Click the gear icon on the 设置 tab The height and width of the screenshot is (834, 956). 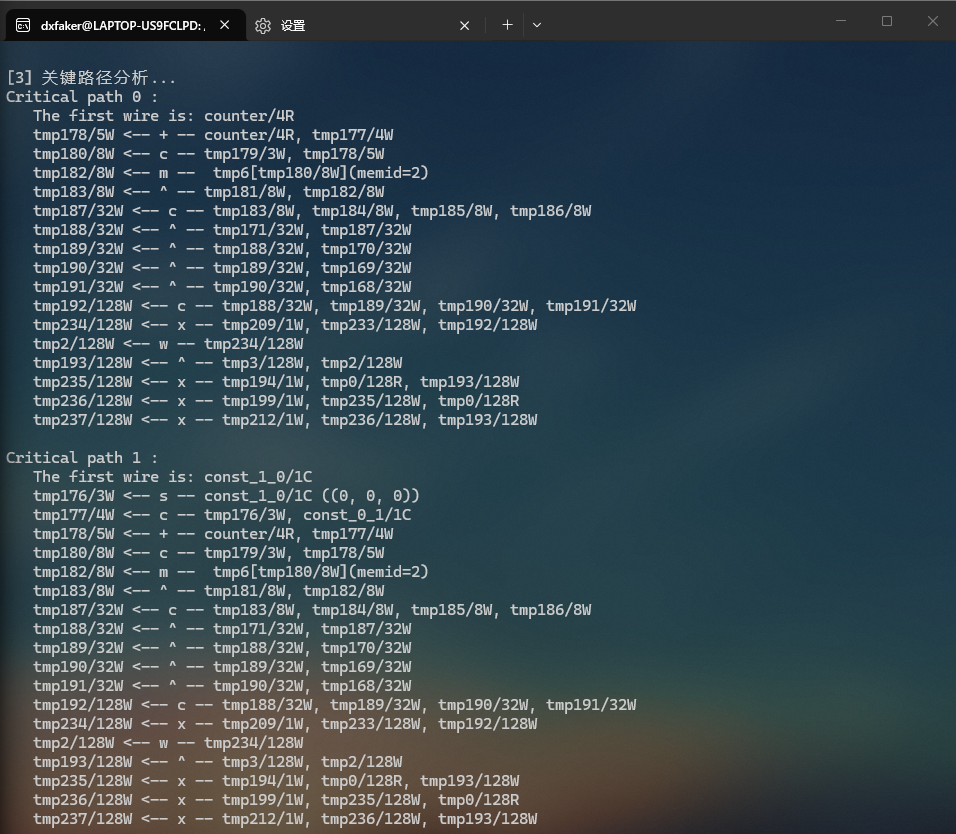pyautogui.click(x=263, y=26)
